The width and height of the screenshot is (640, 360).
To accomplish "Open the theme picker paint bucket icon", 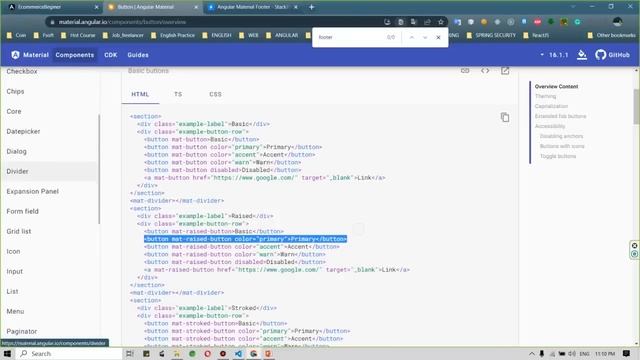I will click(x=582, y=55).
